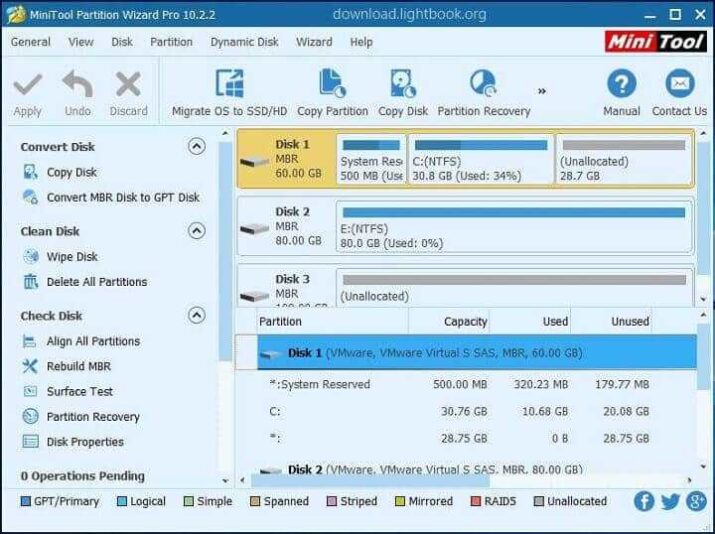Open the General menu

31,42
